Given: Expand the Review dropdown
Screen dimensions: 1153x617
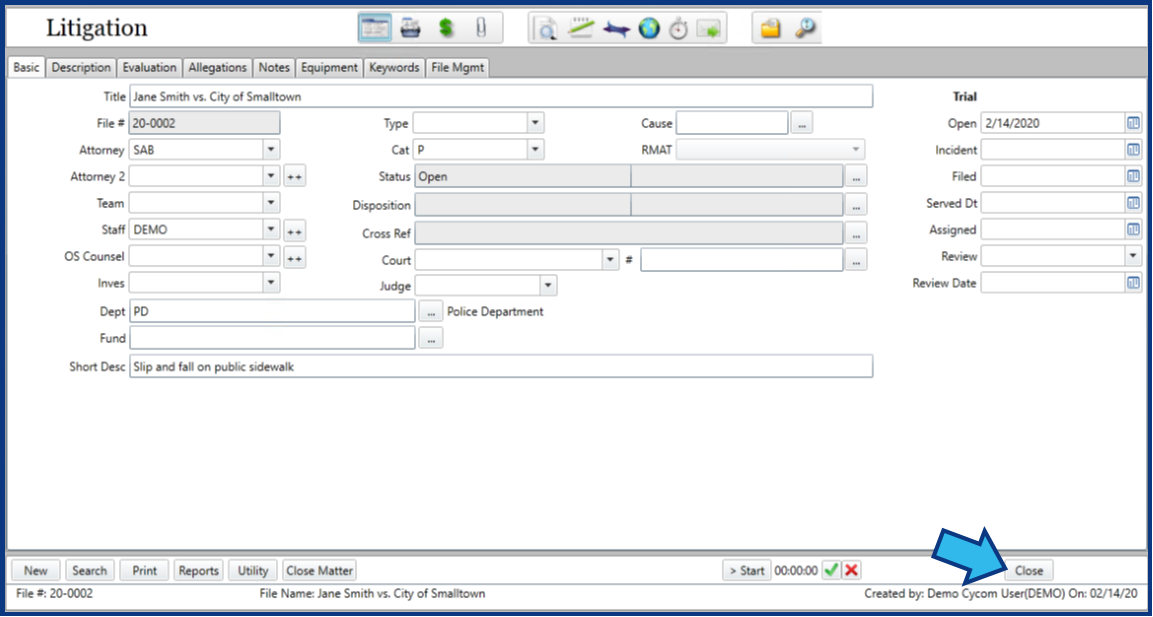Looking at the screenshot, I should point(1133,256).
